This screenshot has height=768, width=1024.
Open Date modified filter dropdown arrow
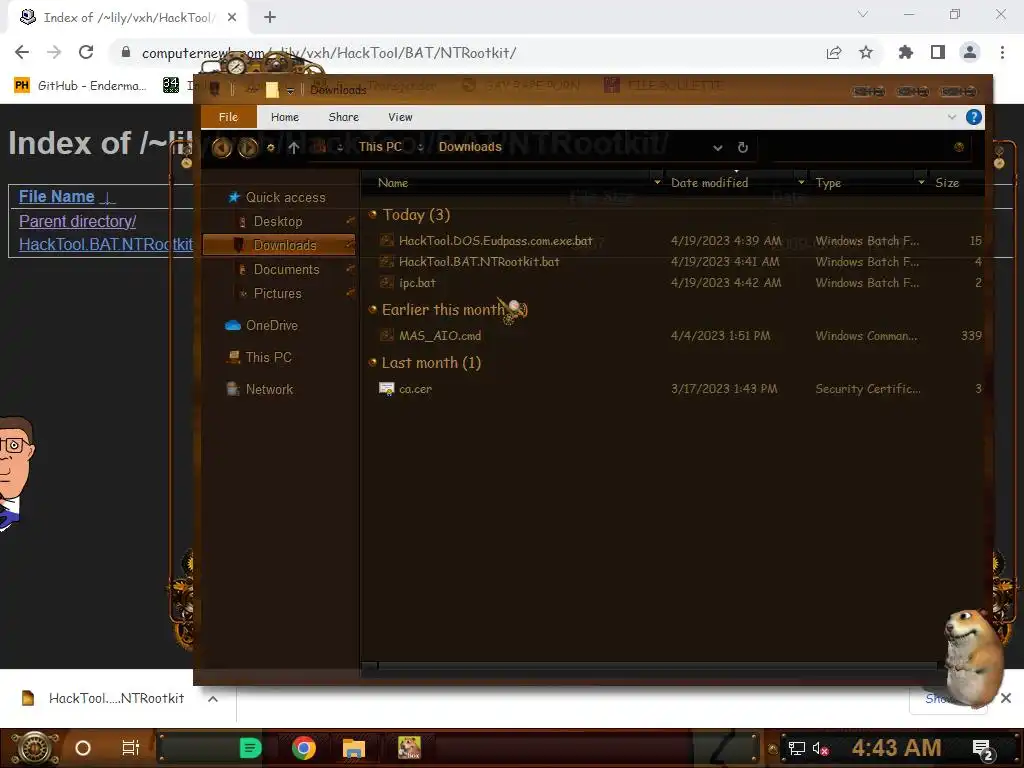point(801,183)
